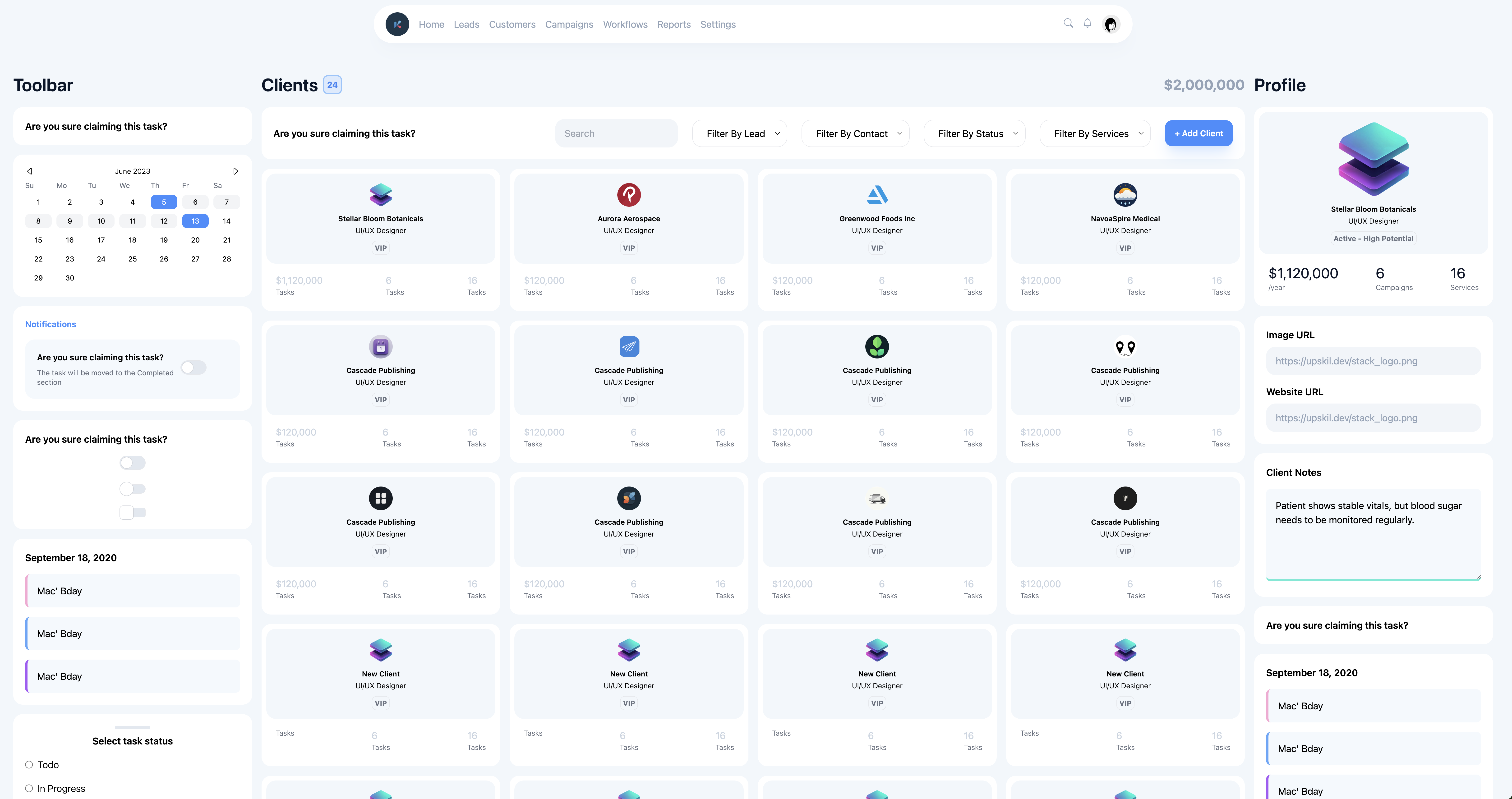Click the app logo in navigation bar
1512x799 pixels.
pyautogui.click(x=397, y=24)
